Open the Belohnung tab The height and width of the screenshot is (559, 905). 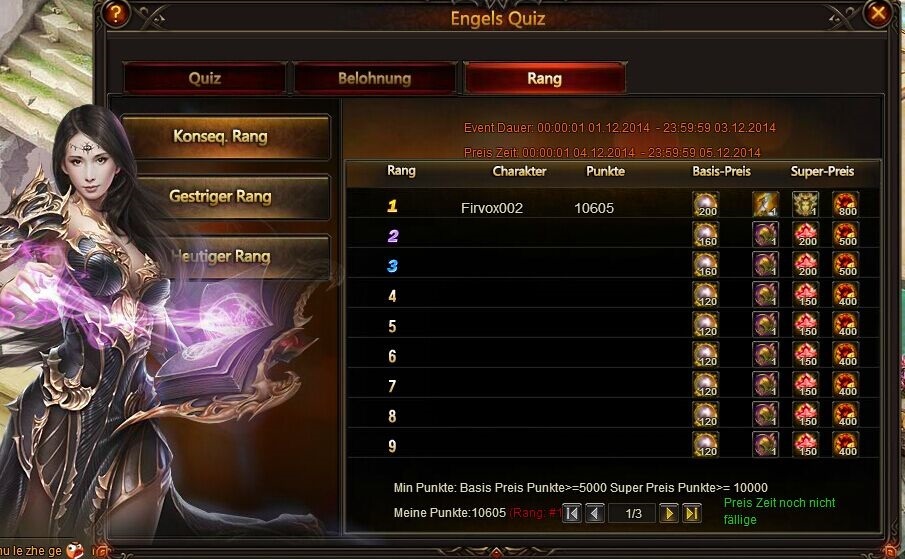[375, 78]
